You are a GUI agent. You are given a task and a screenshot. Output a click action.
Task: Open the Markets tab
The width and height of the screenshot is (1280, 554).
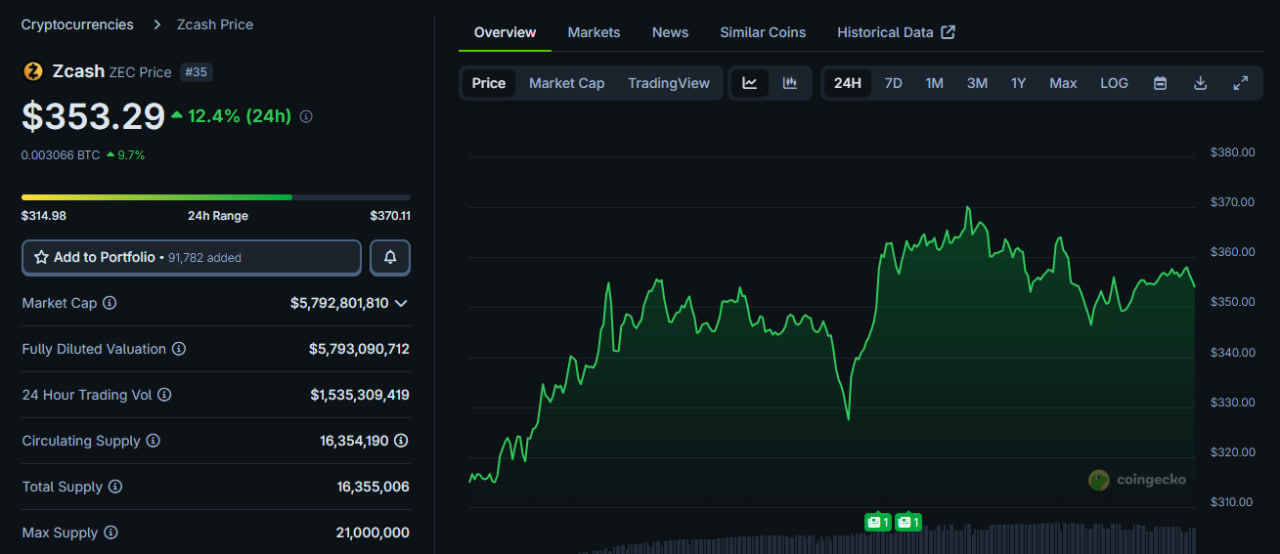[x=594, y=32]
